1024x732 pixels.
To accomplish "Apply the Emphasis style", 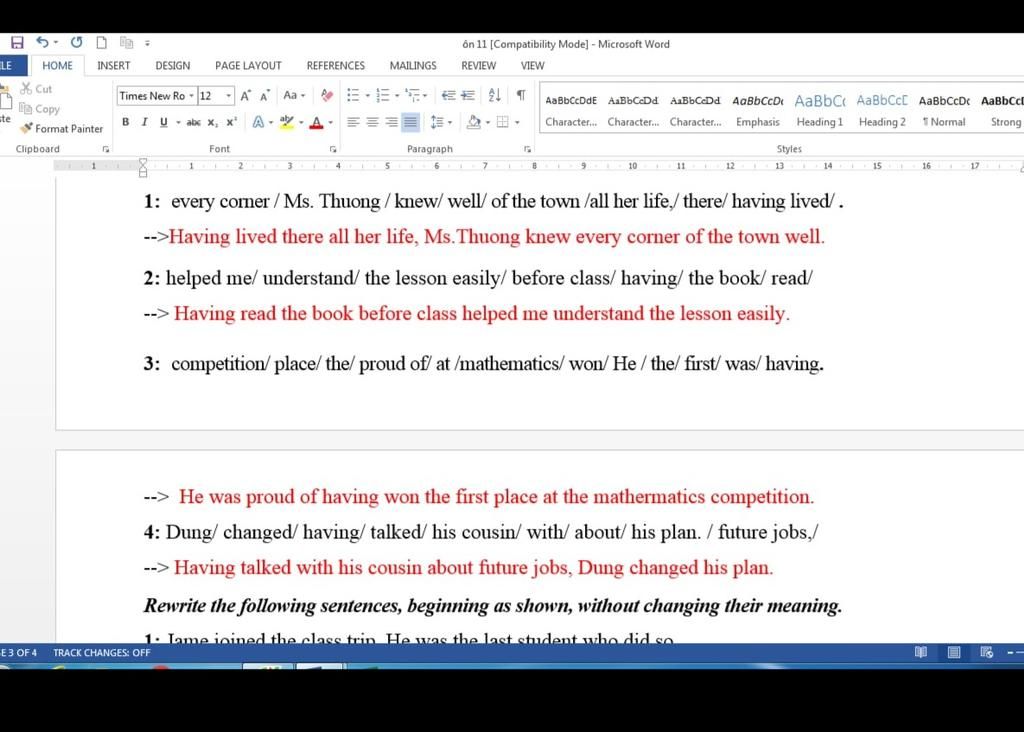I will pyautogui.click(x=758, y=110).
